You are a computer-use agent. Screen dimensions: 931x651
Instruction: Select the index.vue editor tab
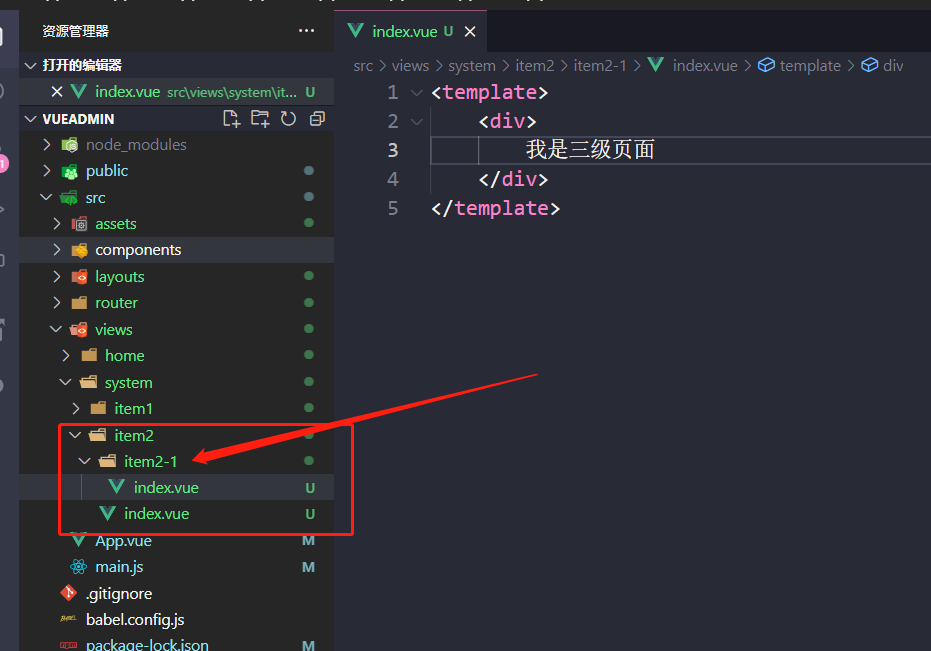coord(410,31)
